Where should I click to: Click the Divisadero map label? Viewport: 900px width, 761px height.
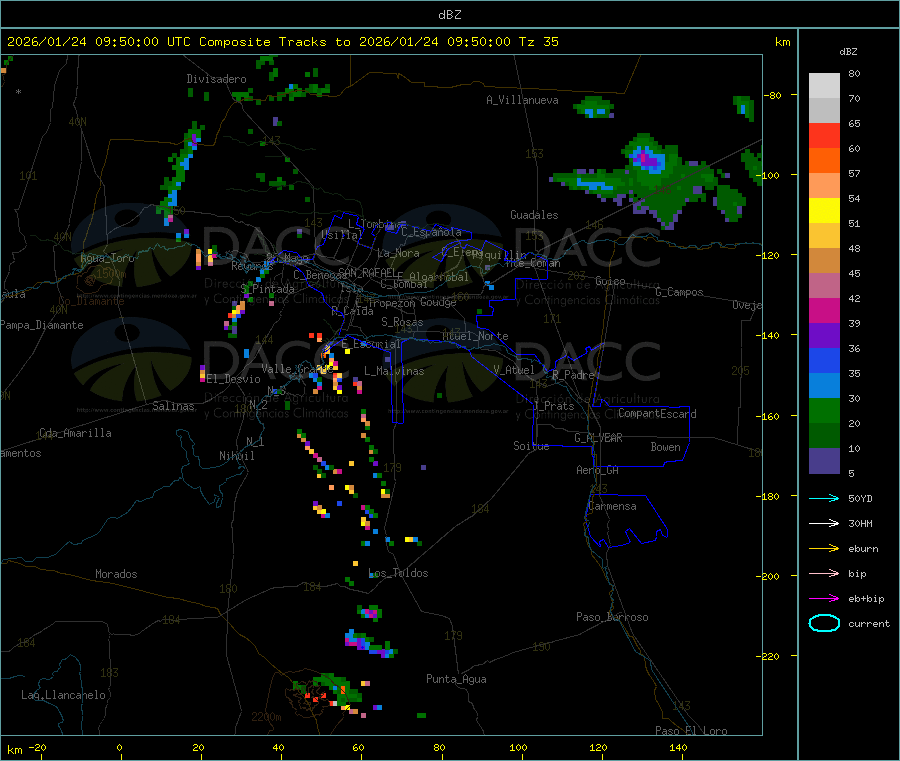[x=216, y=79]
